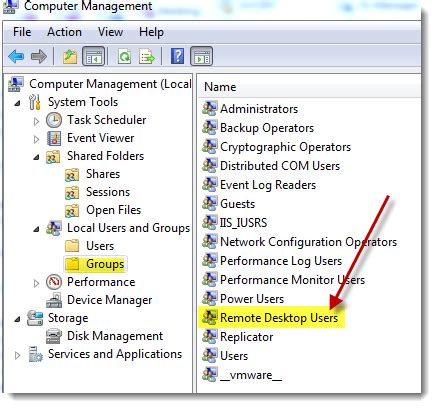Click the Task Scheduler clock icon

tap(54, 120)
